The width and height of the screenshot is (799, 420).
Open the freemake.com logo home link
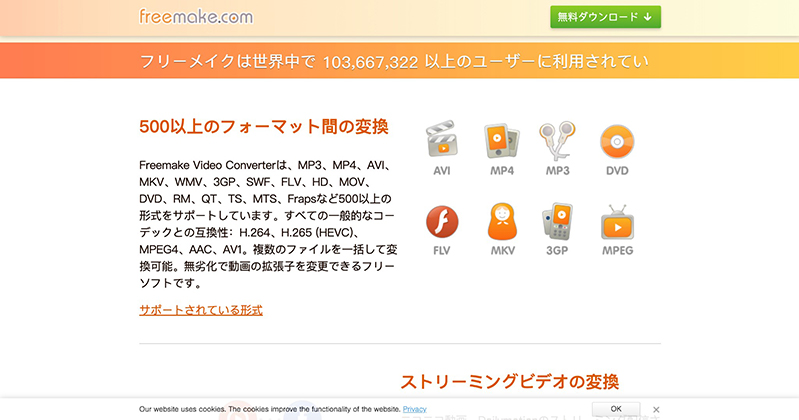tap(196, 16)
